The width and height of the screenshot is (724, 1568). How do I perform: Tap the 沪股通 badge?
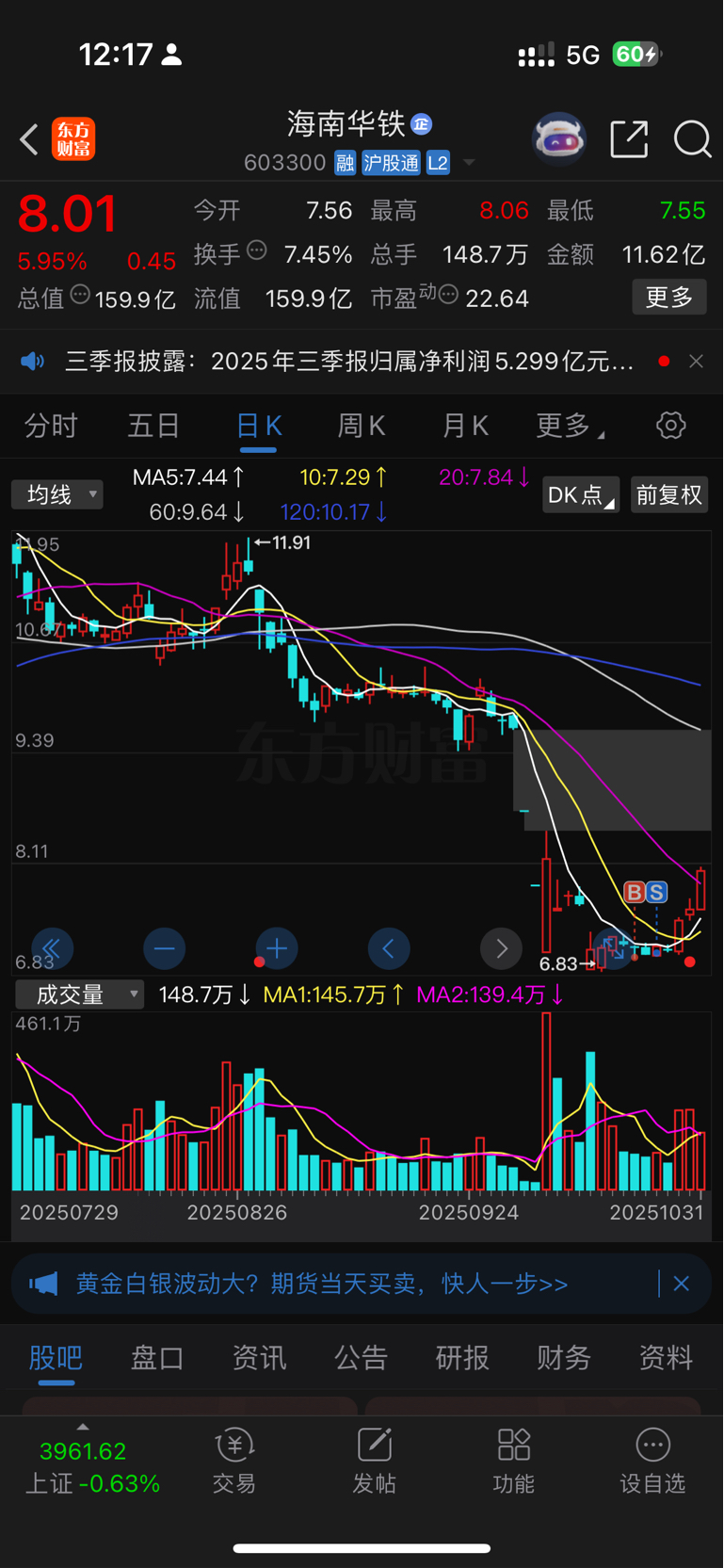pyautogui.click(x=391, y=163)
